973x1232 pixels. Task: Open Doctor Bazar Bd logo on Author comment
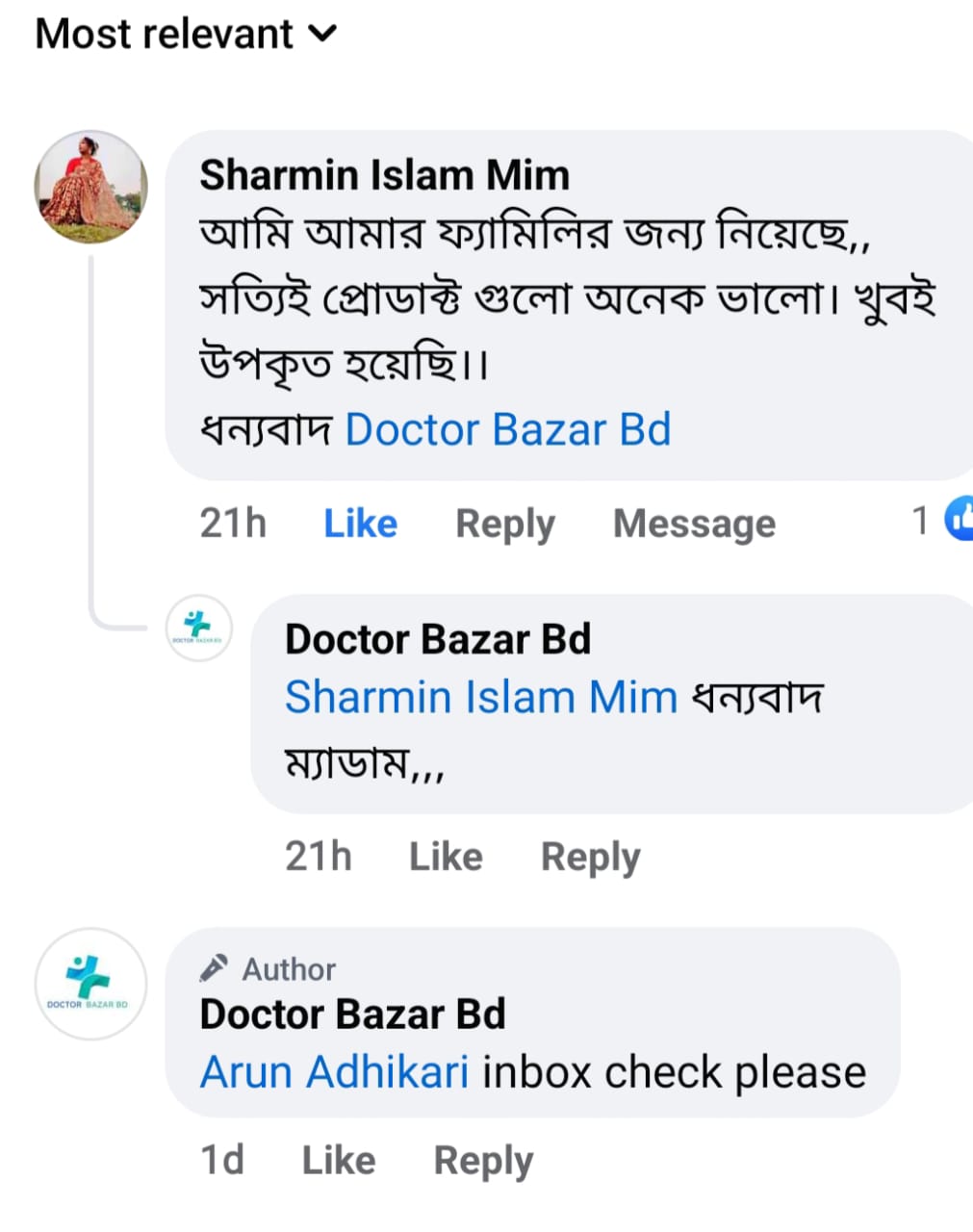[90, 983]
